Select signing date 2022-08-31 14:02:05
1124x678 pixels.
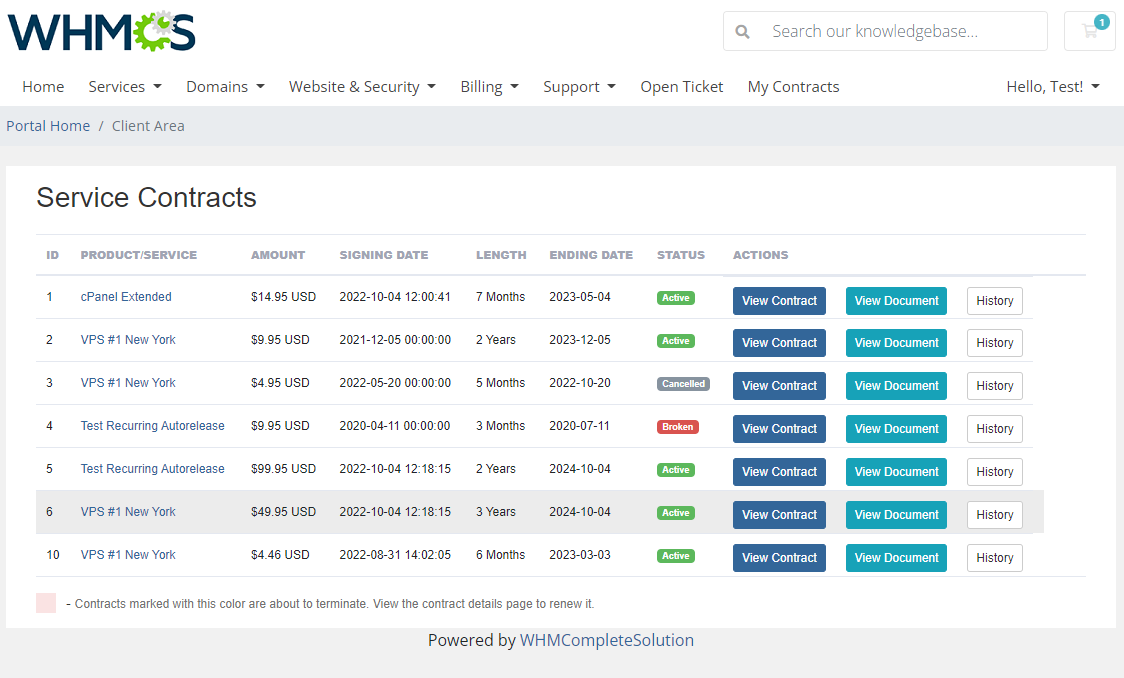(395, 555)
